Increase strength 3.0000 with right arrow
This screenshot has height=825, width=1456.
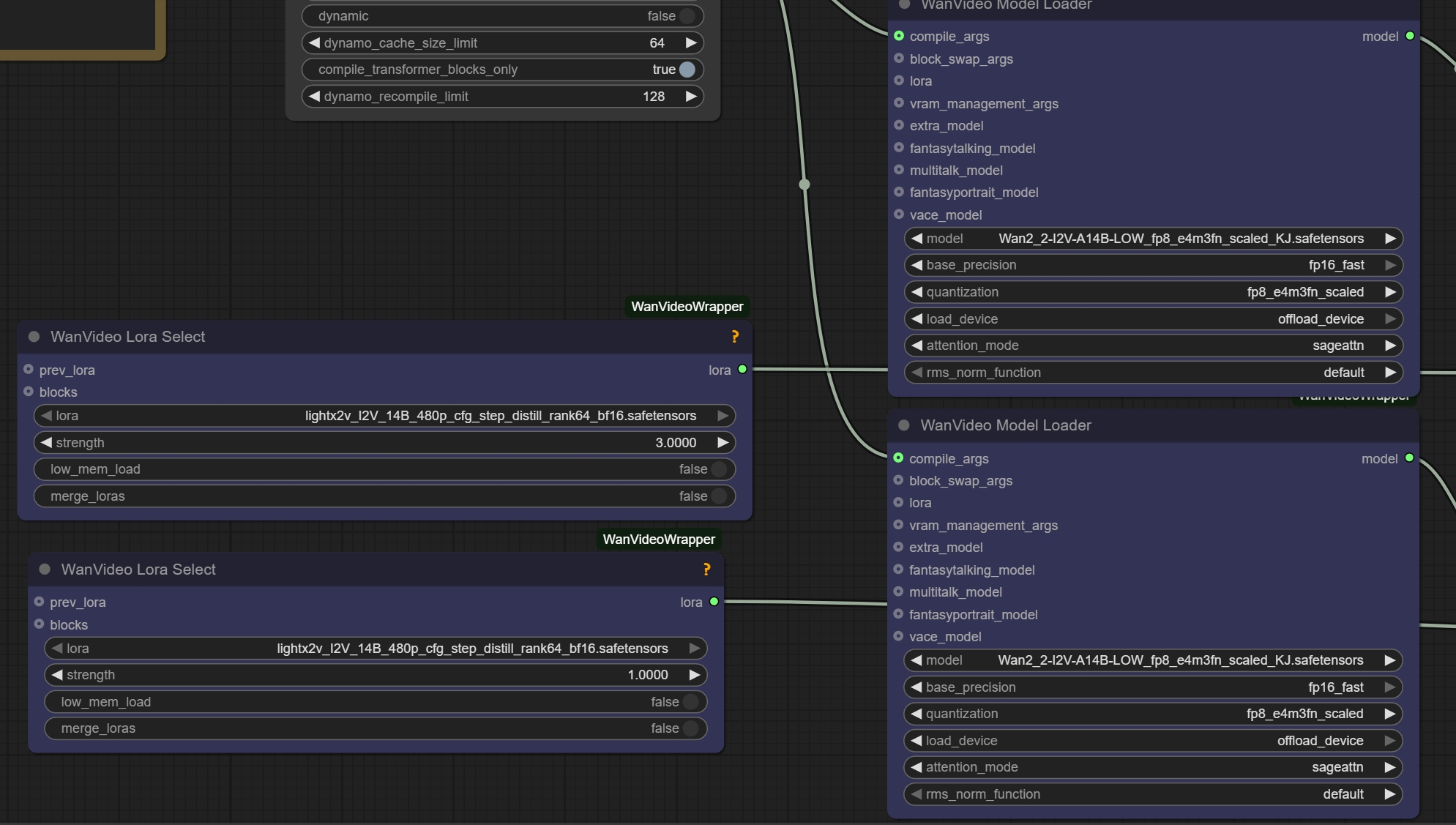coord(723,443)
